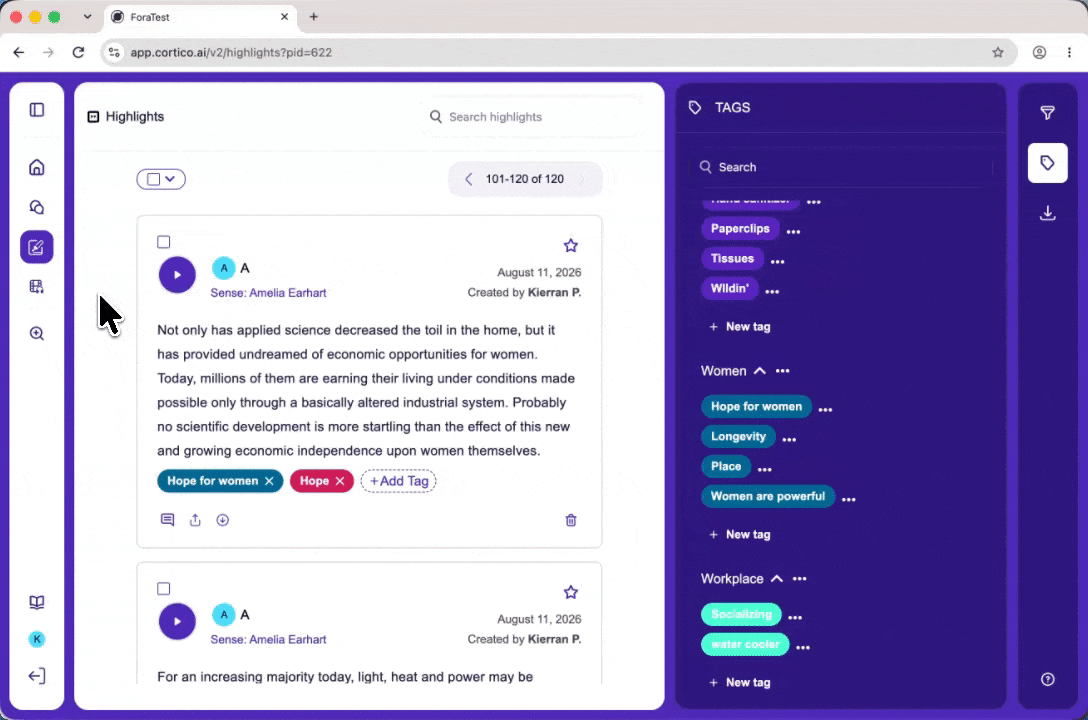Image resolution: width=1088 pixels, height=720 pixels.
Task: Play the first highlight audio
Action: pyautogui.click(x=177, y=275)
